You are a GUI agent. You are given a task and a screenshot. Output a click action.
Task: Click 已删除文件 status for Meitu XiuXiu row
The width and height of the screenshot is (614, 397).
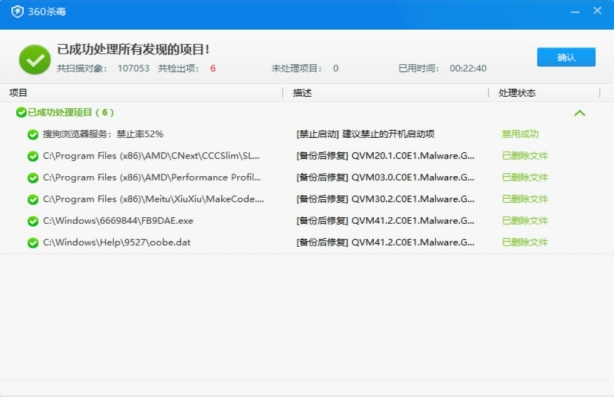[x=525, y=199]
